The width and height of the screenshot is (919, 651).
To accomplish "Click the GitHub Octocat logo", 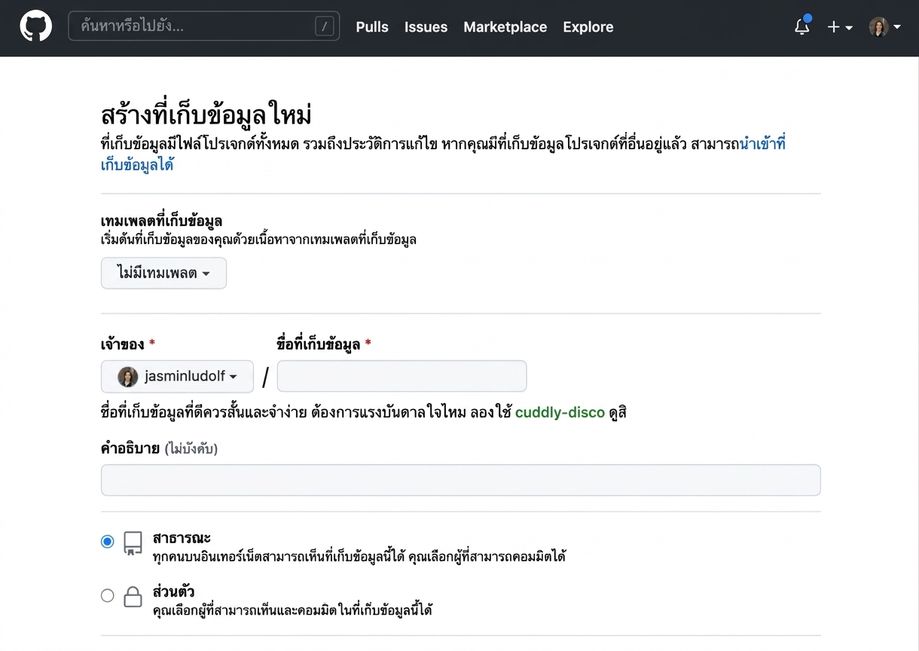I will tap(36, 26).
